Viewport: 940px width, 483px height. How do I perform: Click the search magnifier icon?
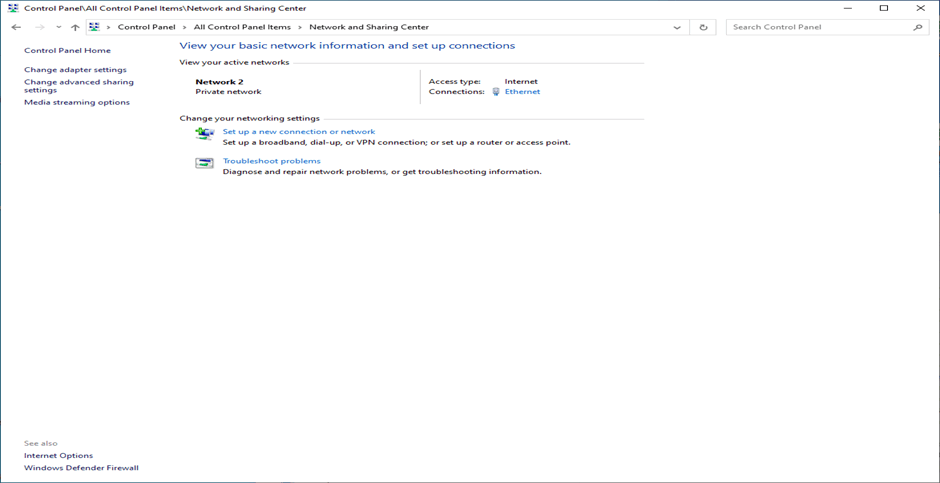918,28
